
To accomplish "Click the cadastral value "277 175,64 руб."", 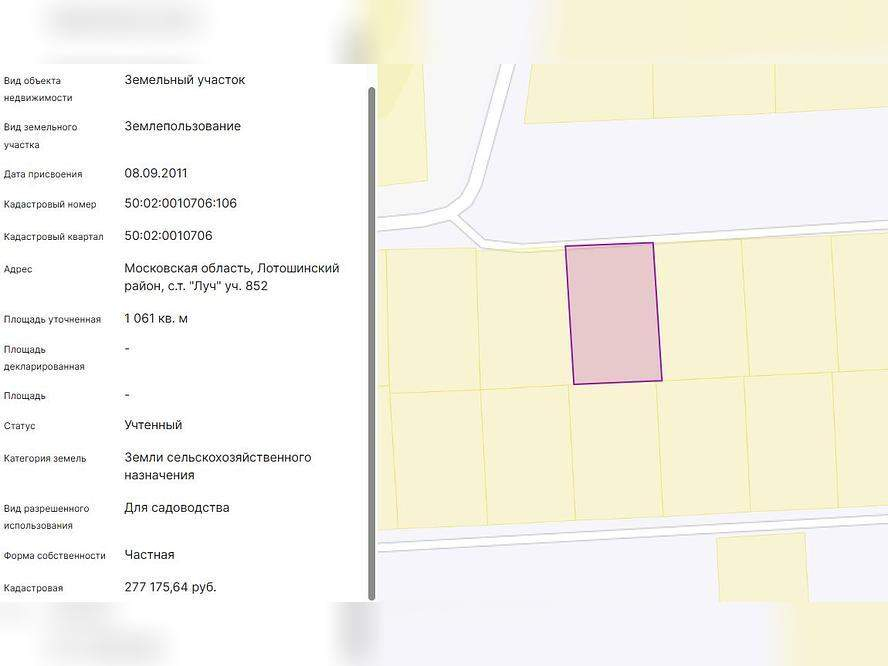I will [170, 587].
